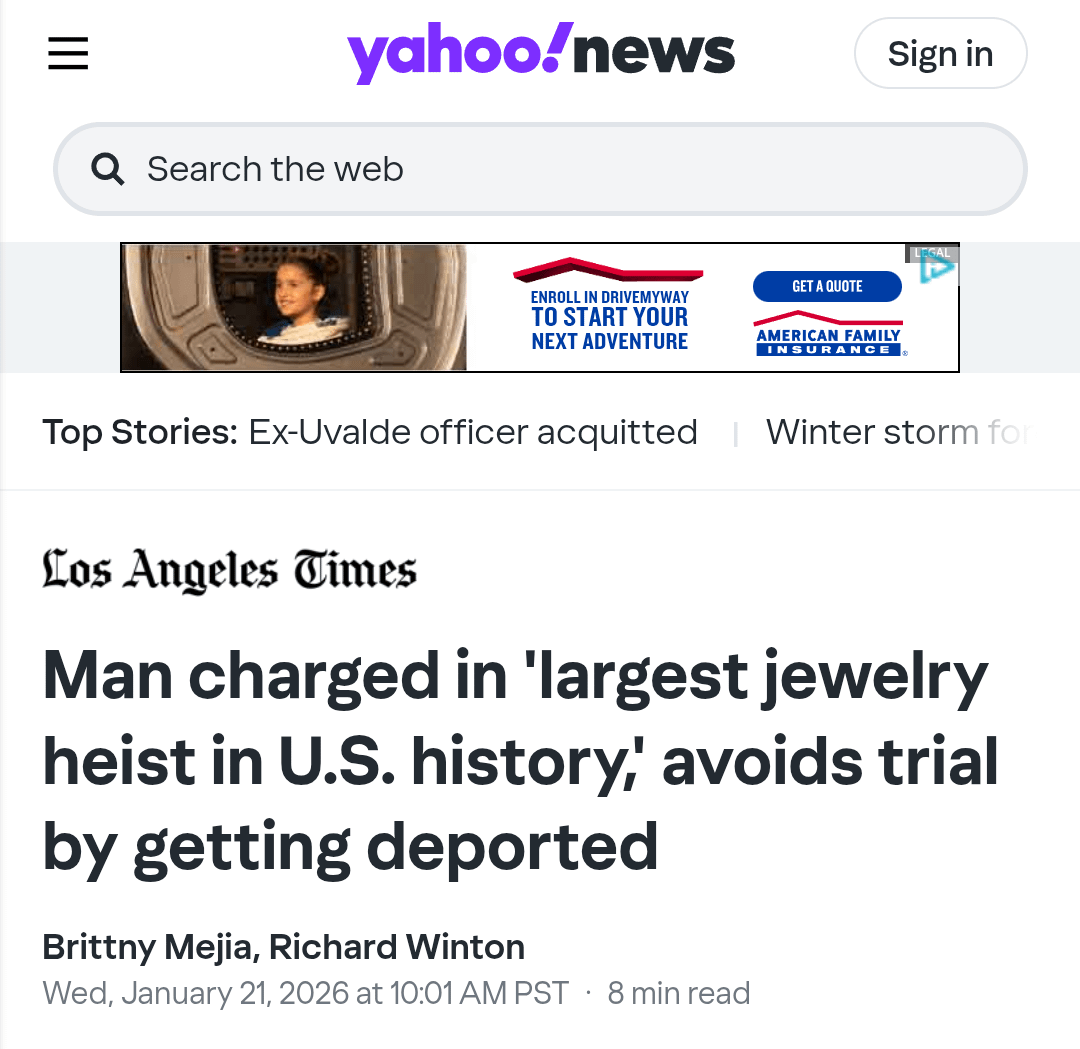Open the hamburger navigation menu

tap(68, 53)
